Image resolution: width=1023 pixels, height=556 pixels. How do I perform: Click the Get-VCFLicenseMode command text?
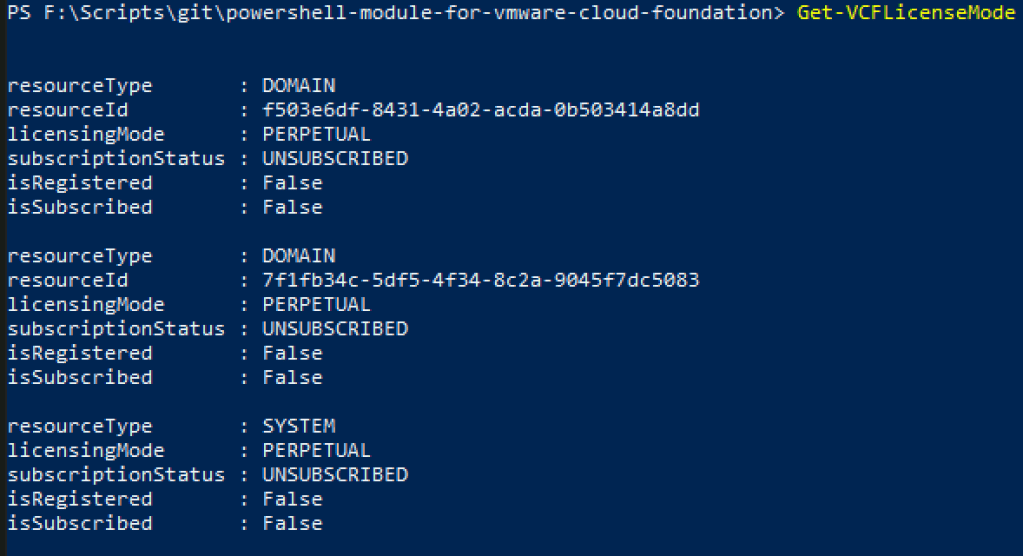click(906, 14)
